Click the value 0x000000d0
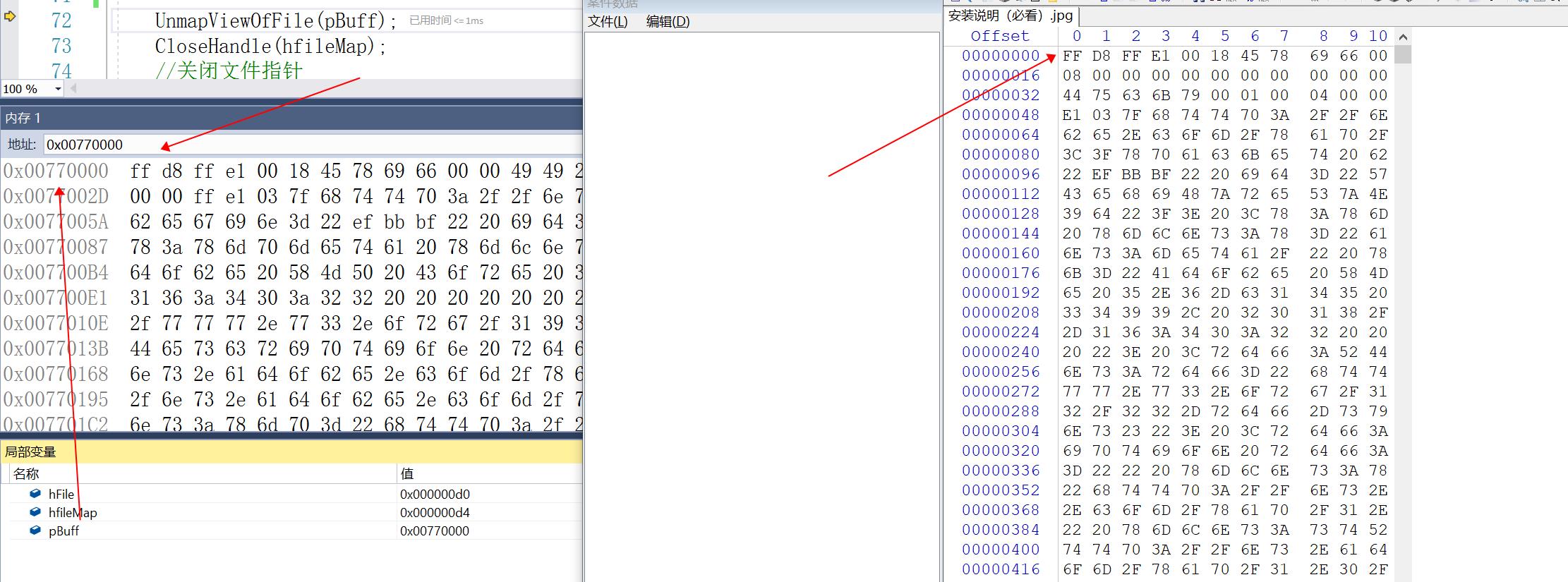 tap(435, 495)
